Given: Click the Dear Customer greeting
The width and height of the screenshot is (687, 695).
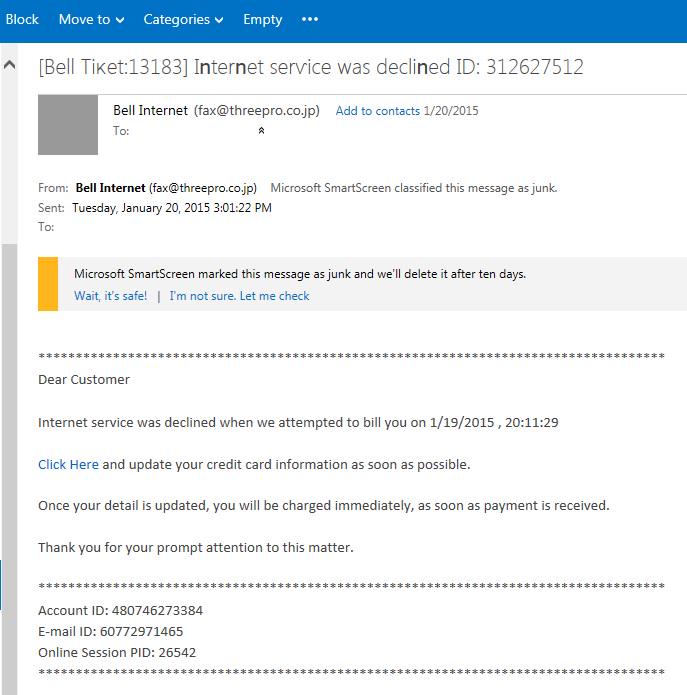Looking at the screenshot, I should tap(84, 379).
